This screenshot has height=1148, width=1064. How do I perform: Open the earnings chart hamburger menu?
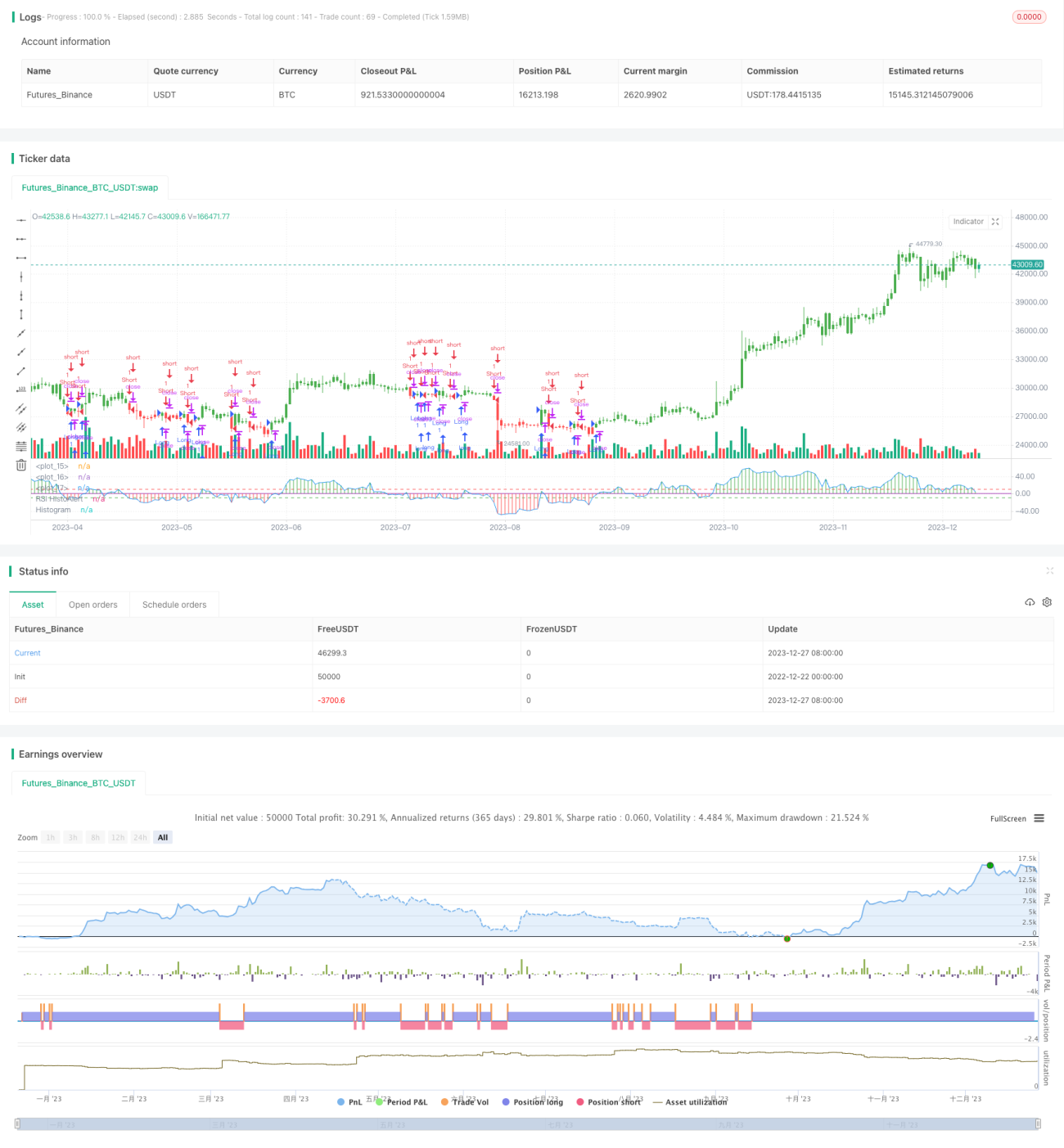[x=1039, y=818]
